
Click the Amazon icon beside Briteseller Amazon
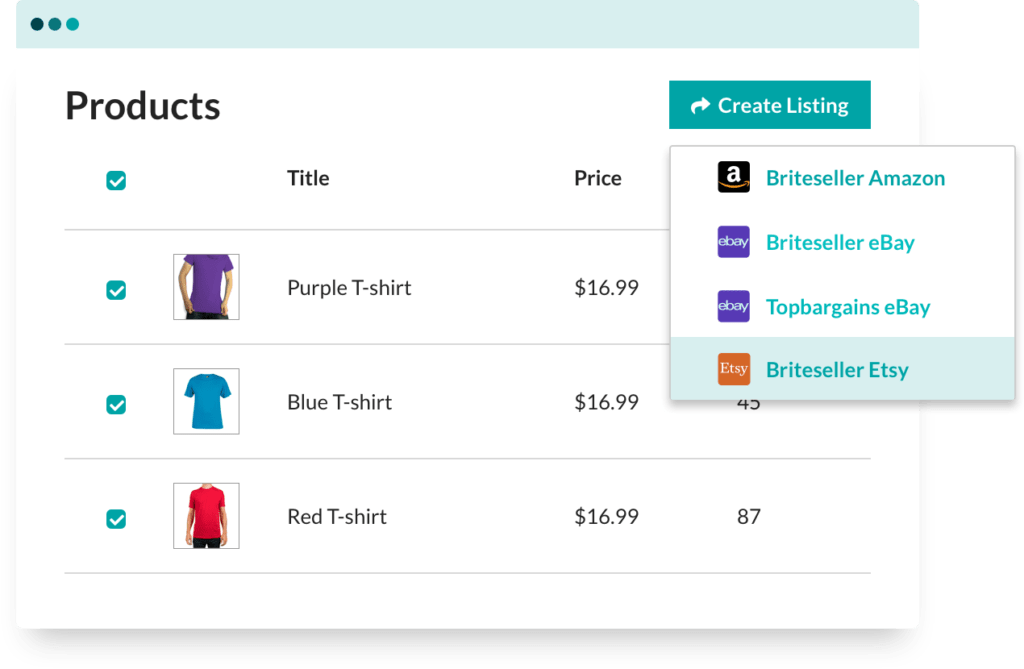click(x=733, y=177)
